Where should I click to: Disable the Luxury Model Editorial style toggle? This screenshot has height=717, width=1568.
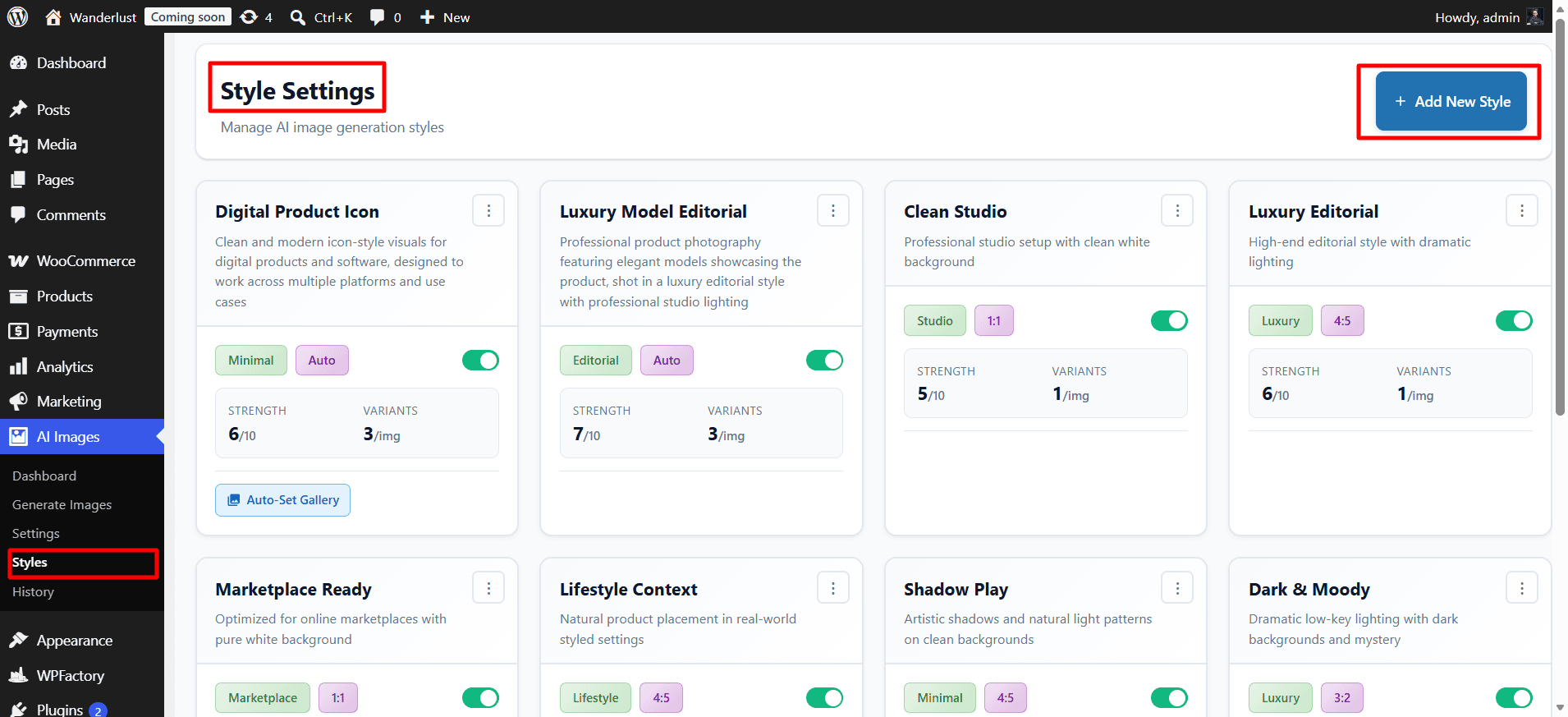[x=824, y=361]
